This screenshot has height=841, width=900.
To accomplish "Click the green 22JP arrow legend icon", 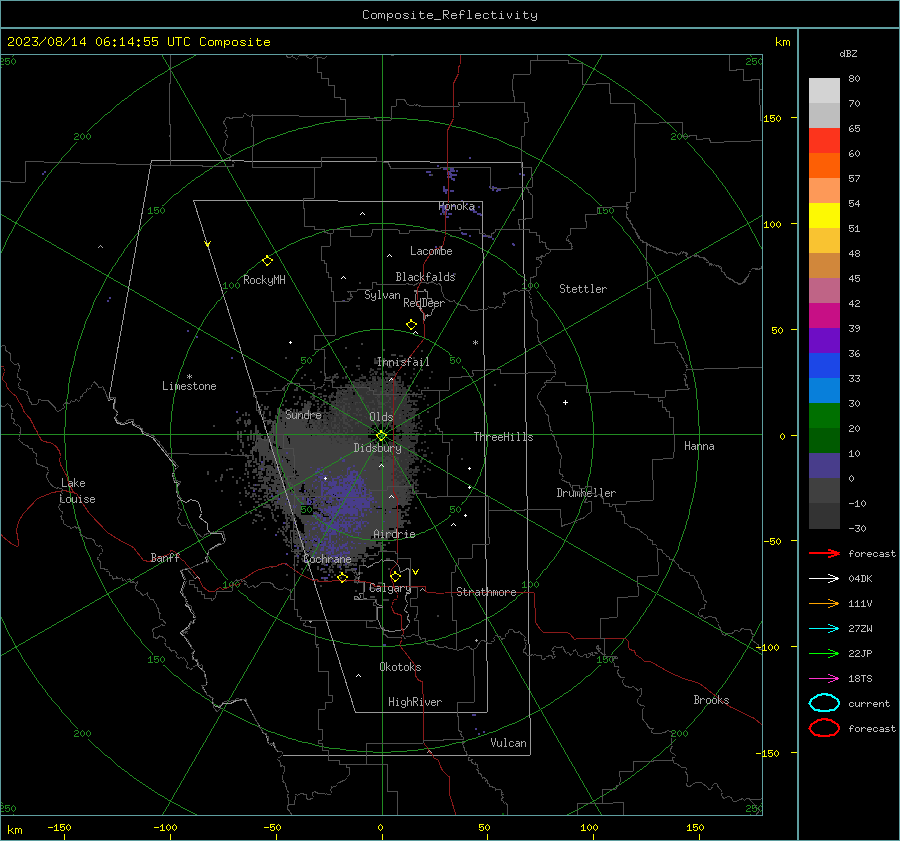I will point(824,653).
